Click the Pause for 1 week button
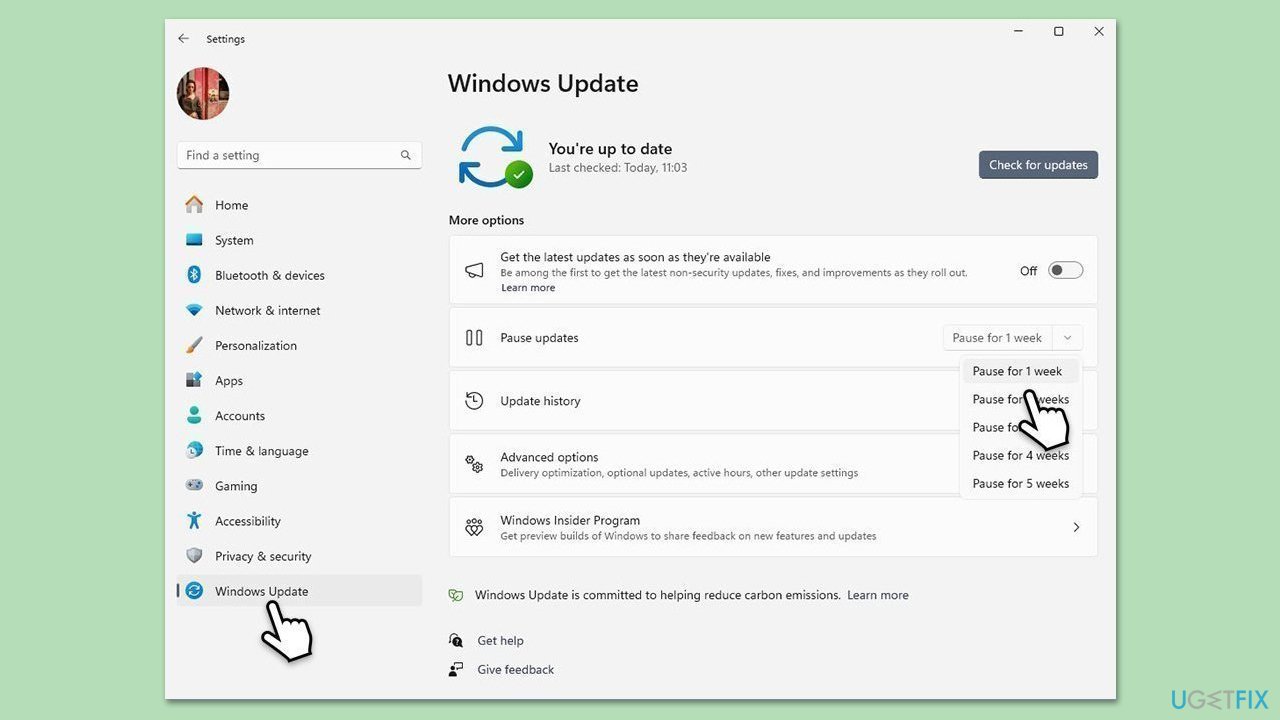Image resolution: width=1280 pixels, height=720 pixels. coord(997,338)
